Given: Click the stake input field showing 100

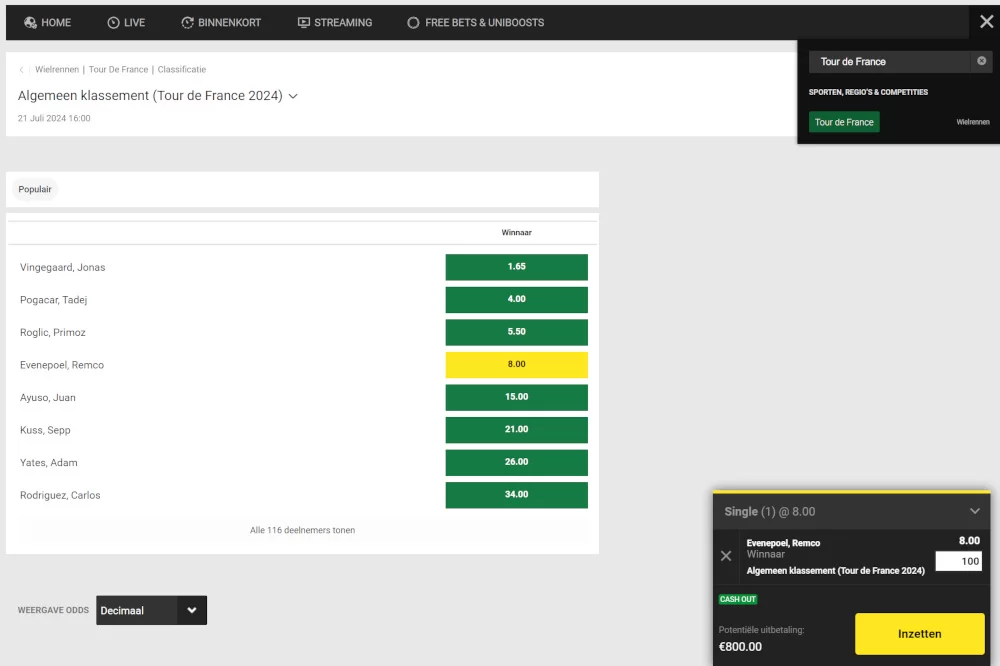Looking at the screenshot, I should (959, 561).
